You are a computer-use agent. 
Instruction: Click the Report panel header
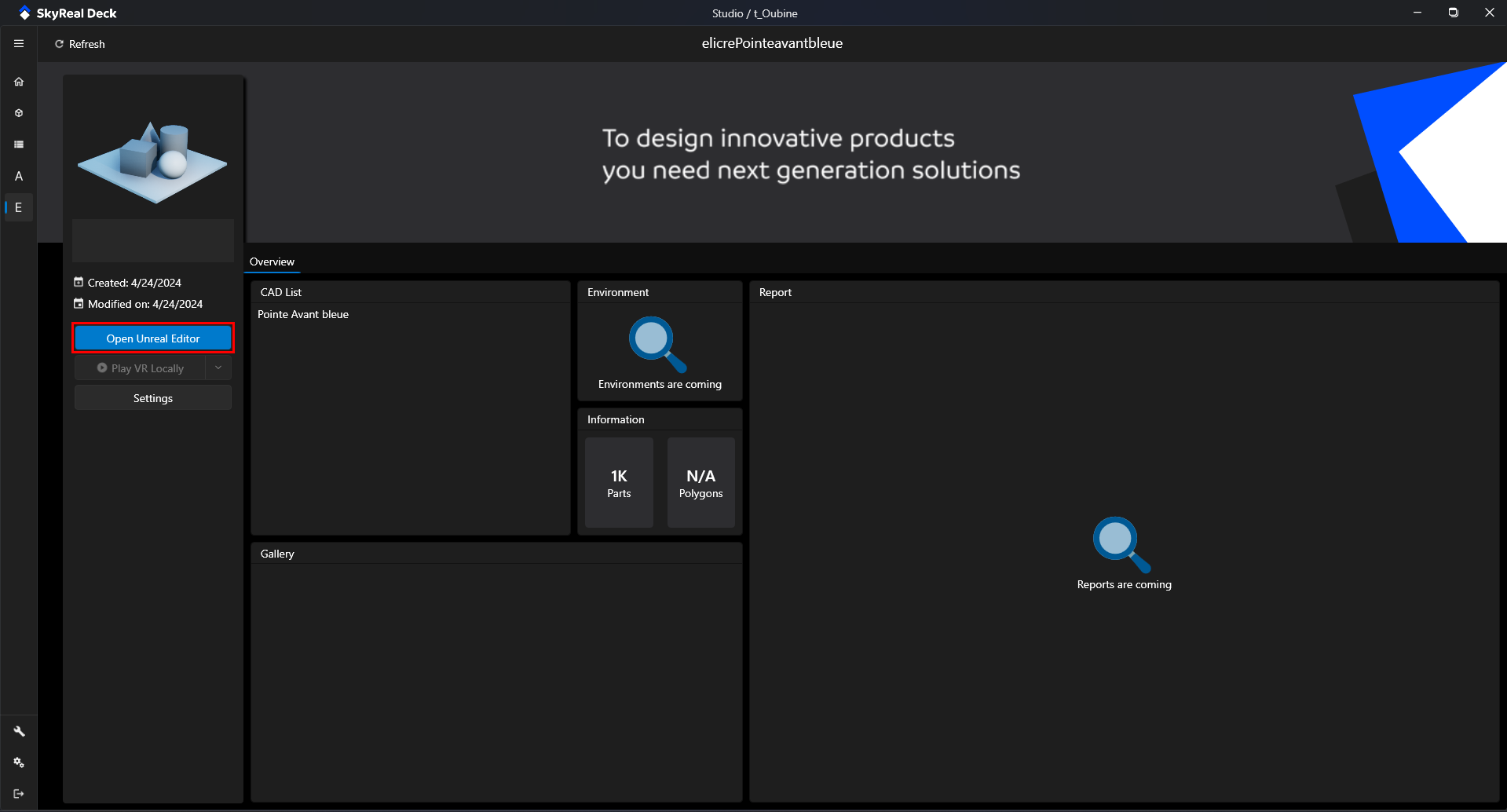click(x=1124, y=292)
